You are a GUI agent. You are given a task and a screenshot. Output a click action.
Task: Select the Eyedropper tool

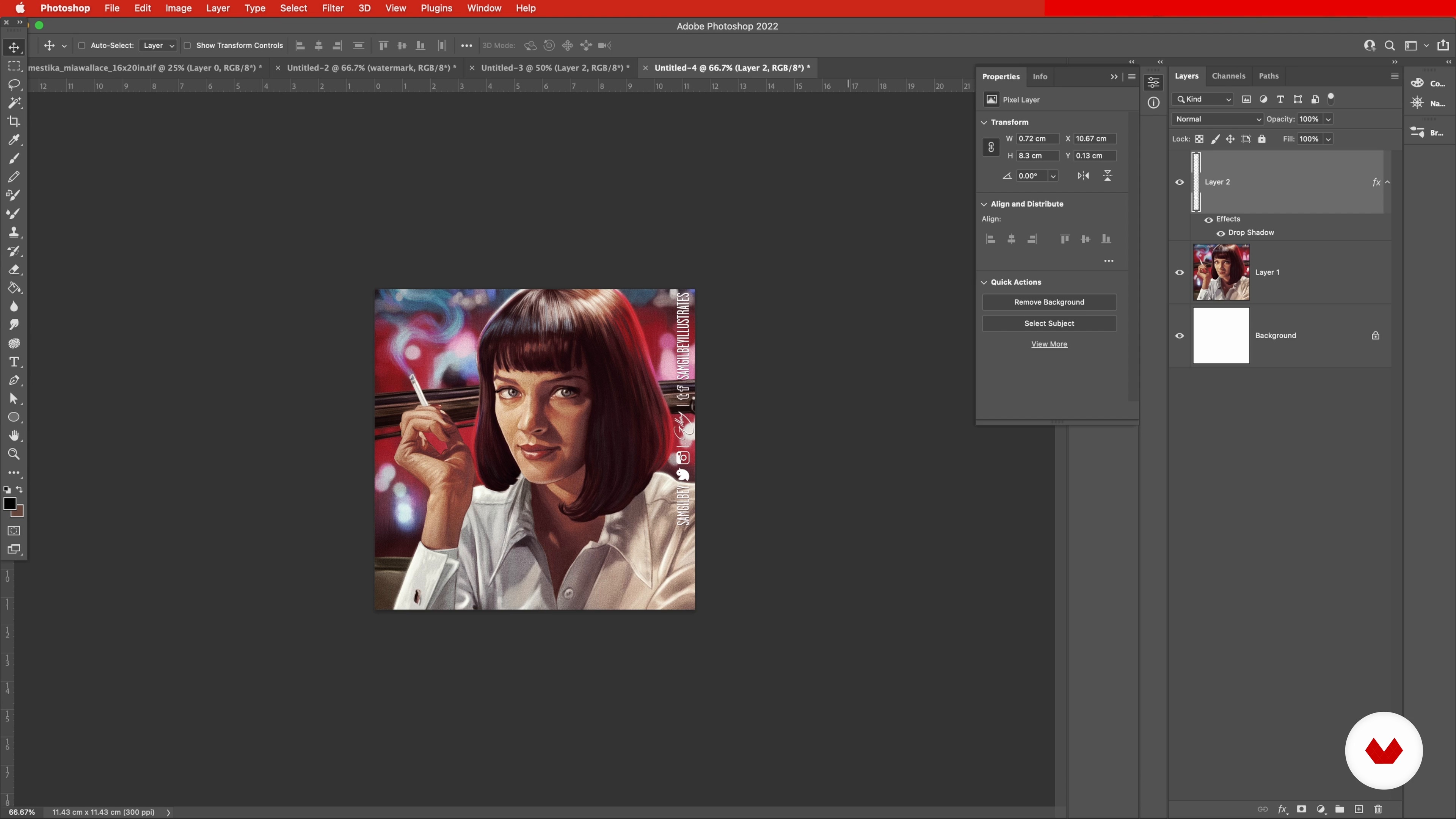click(14, 140)
